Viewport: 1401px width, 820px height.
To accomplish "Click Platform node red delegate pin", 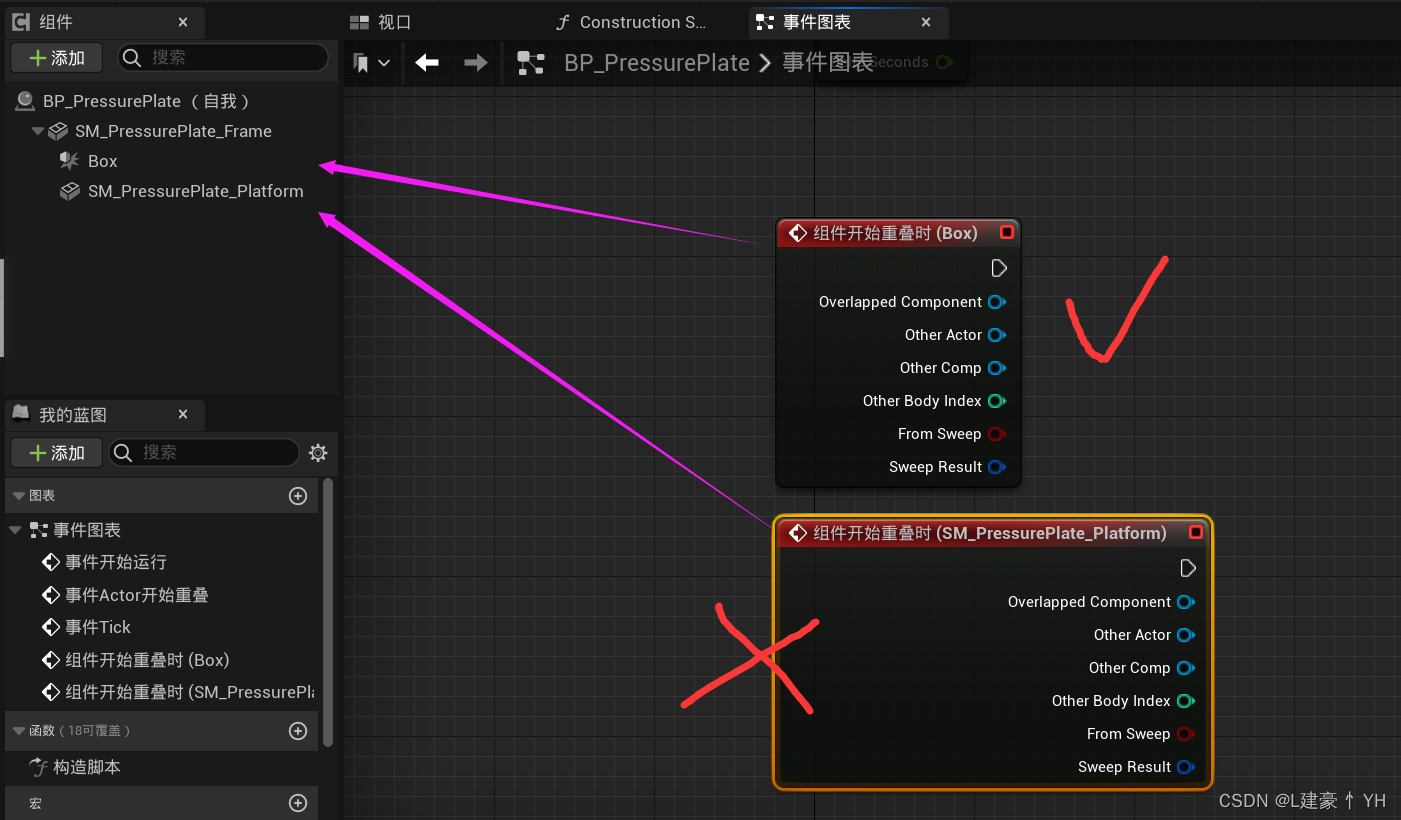I will 1196,532.
